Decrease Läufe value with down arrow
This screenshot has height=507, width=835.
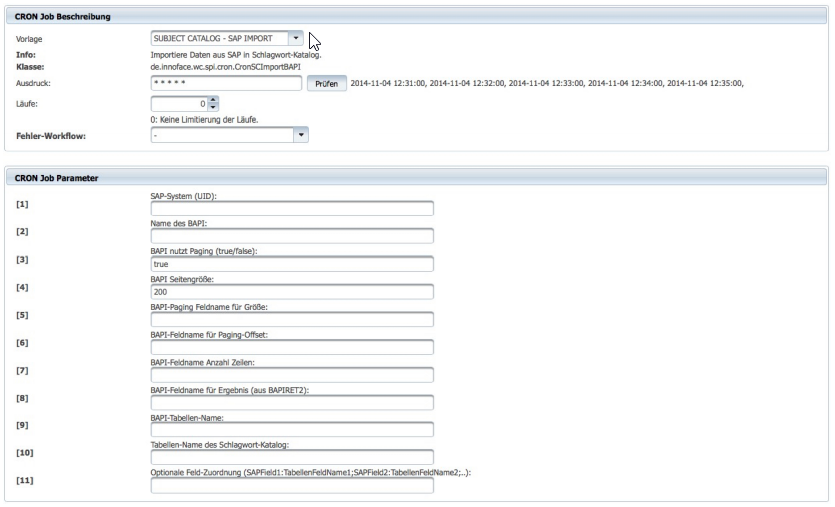coord(213,108)
